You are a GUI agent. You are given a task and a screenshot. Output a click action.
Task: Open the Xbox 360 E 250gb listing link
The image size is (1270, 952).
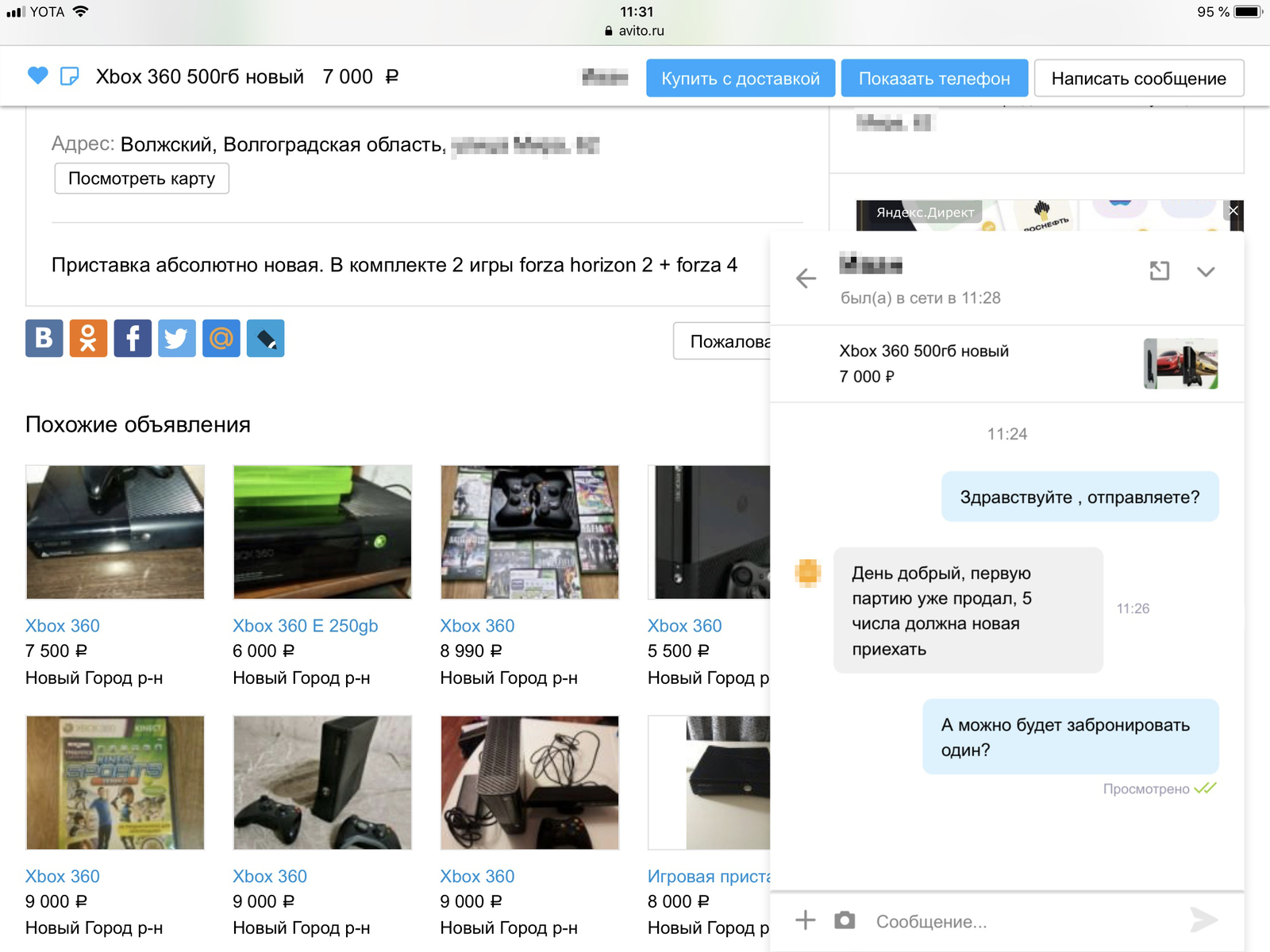[x=306, y=626]
